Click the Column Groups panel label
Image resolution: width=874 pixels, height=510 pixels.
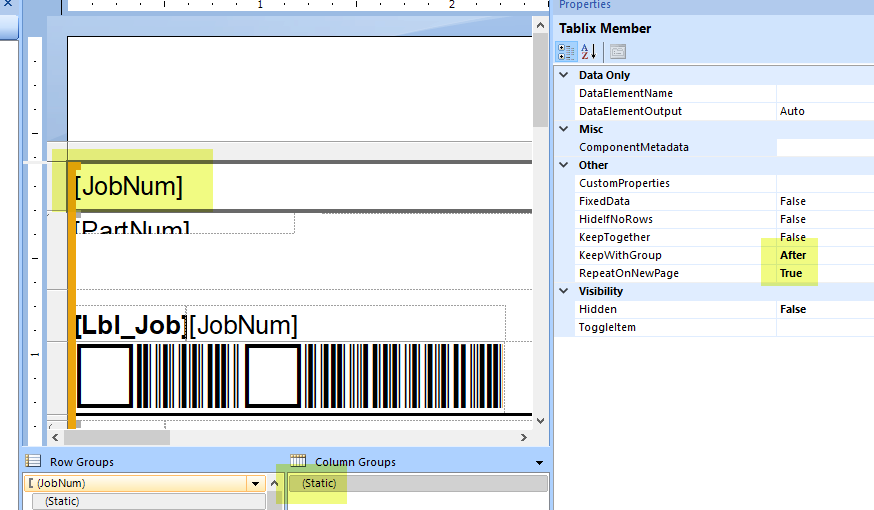[x=356, y=462]
